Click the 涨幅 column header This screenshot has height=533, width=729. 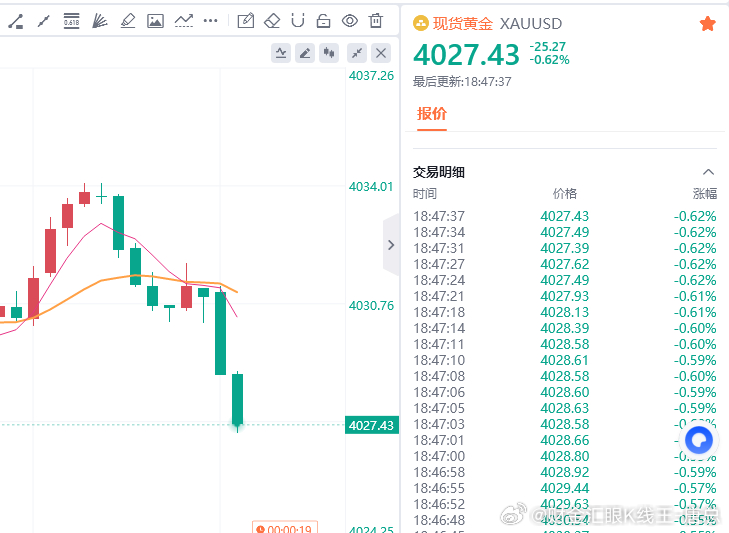coord(705,193)
